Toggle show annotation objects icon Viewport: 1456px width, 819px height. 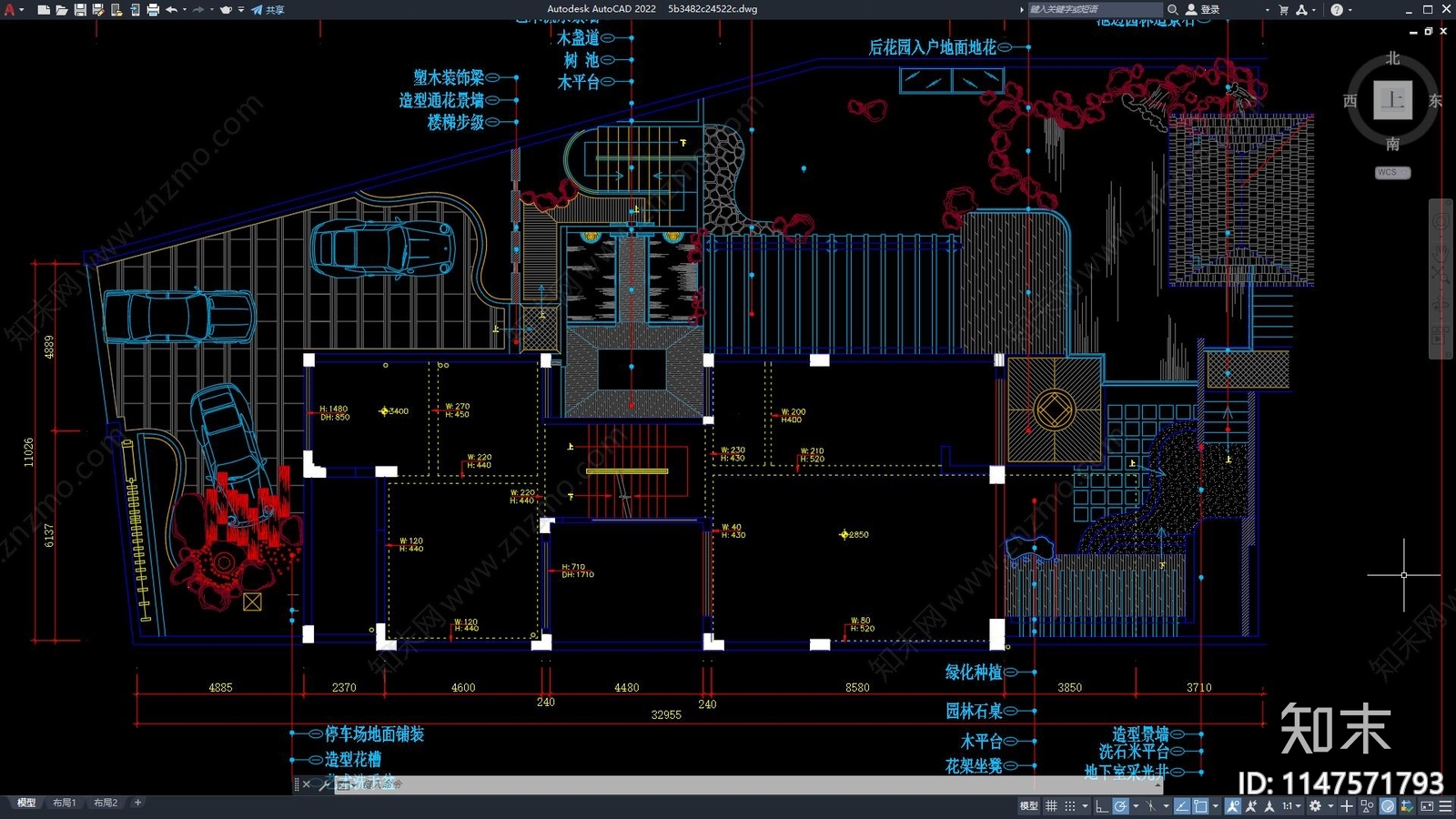point(1233,806)
